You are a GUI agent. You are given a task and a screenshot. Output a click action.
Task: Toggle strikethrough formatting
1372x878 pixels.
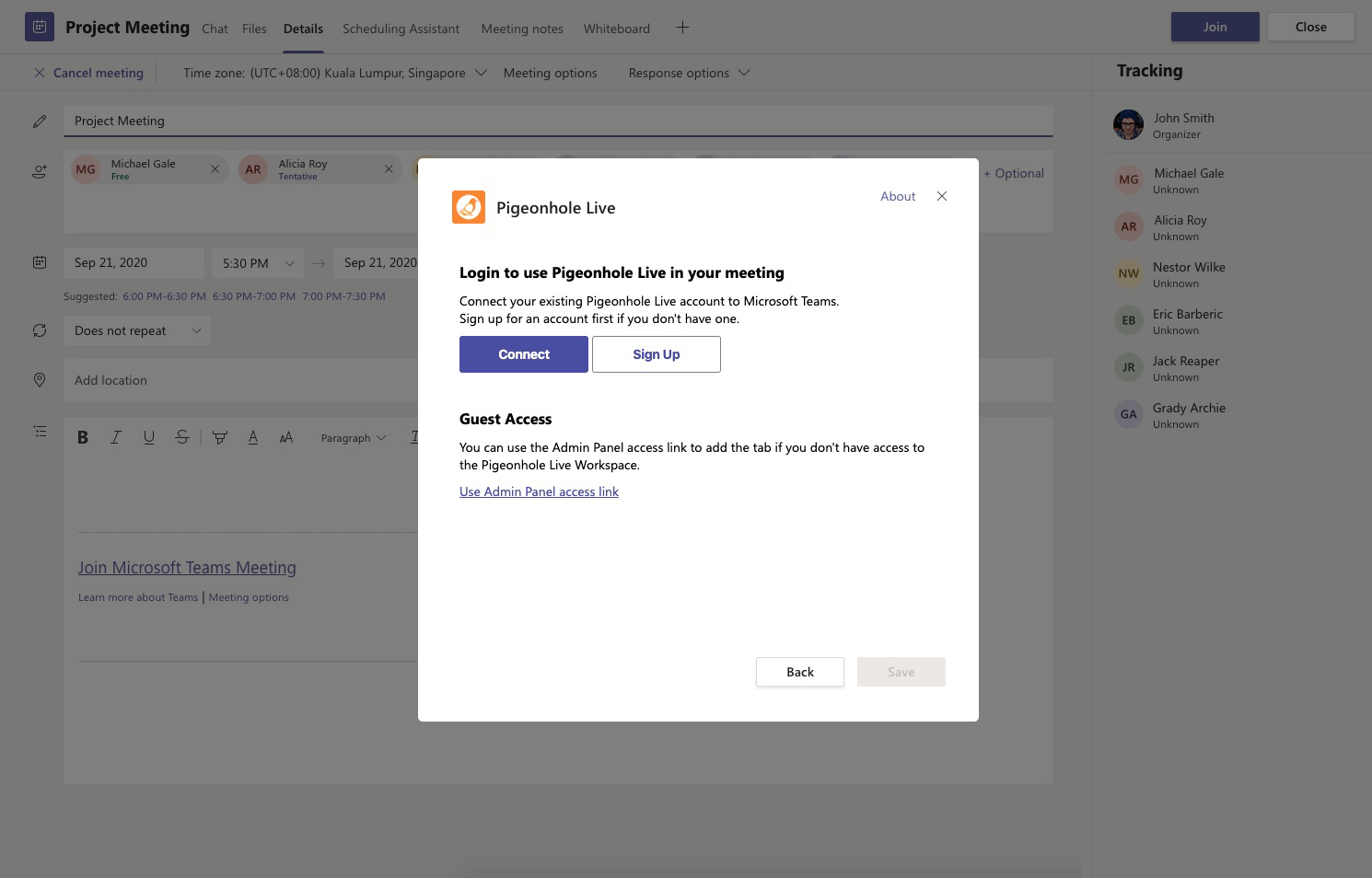(182, 437)
